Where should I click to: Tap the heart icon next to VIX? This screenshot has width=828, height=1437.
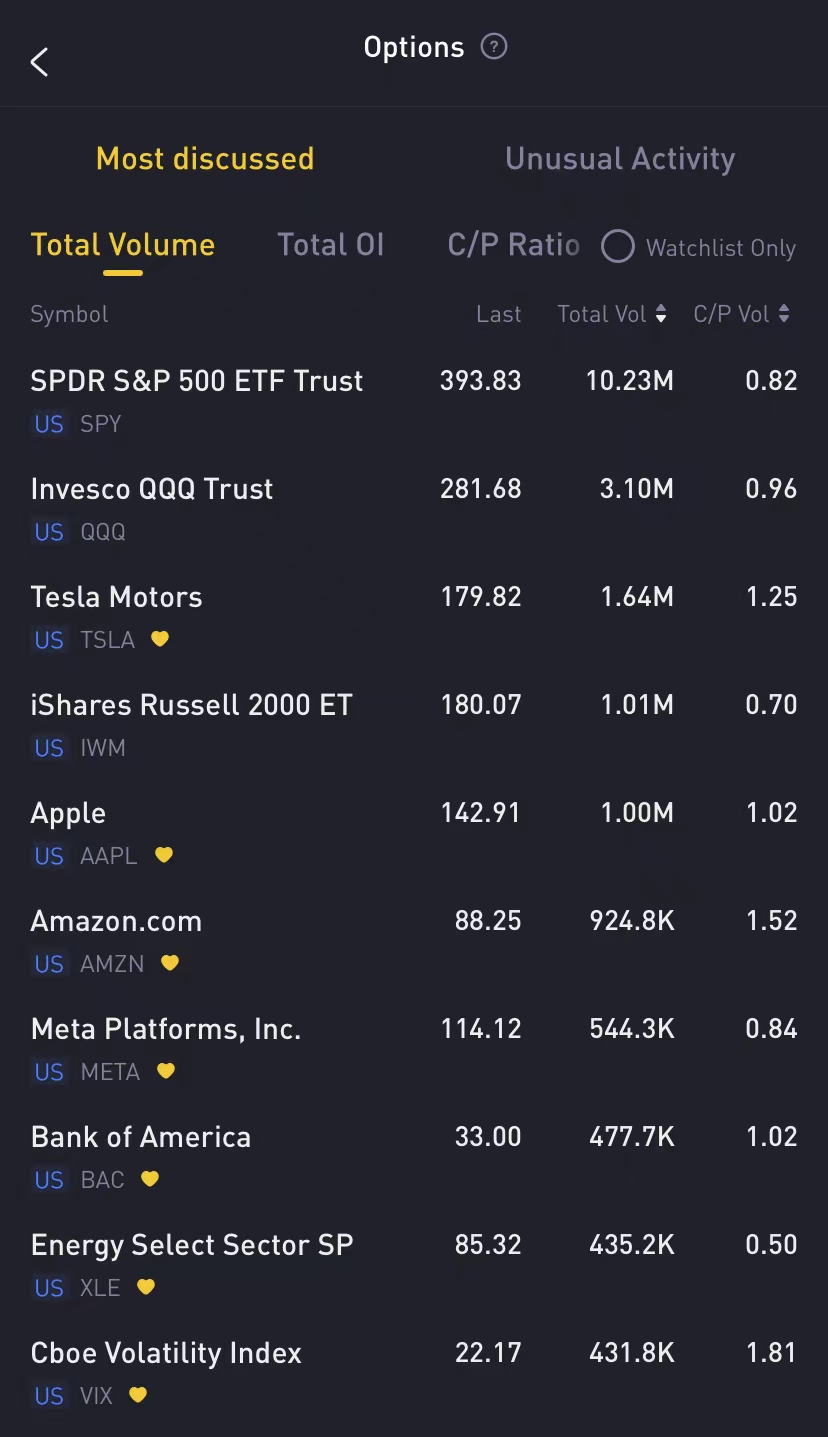[139, 1395]
